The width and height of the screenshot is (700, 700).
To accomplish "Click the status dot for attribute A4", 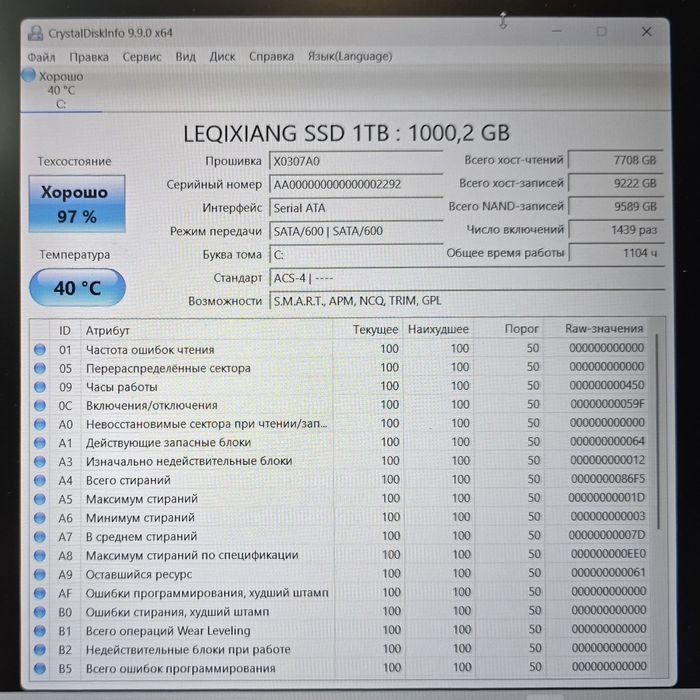I will point(40,480).
